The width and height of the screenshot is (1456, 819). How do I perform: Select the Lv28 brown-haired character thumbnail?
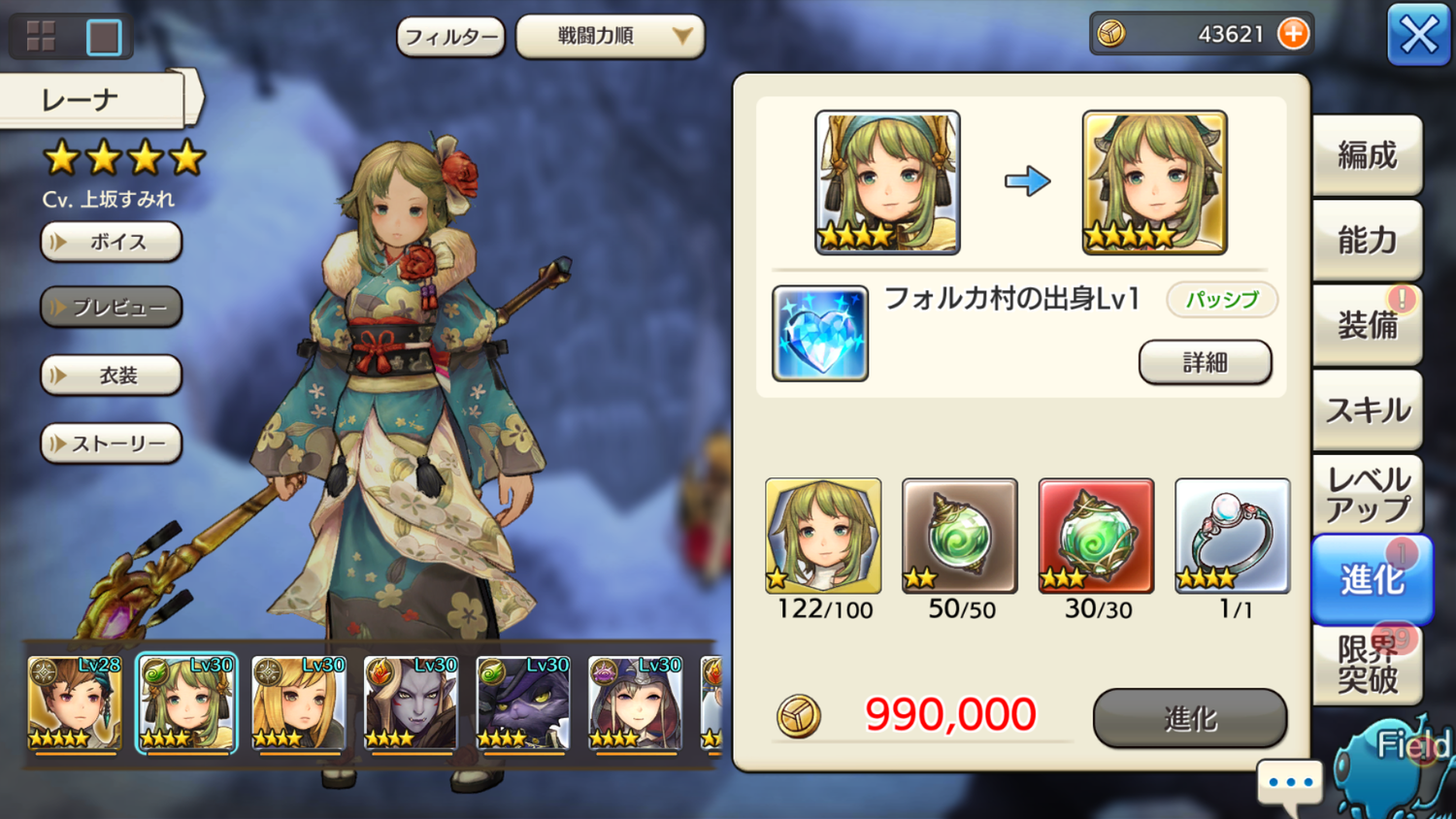[x=75, y=704]
